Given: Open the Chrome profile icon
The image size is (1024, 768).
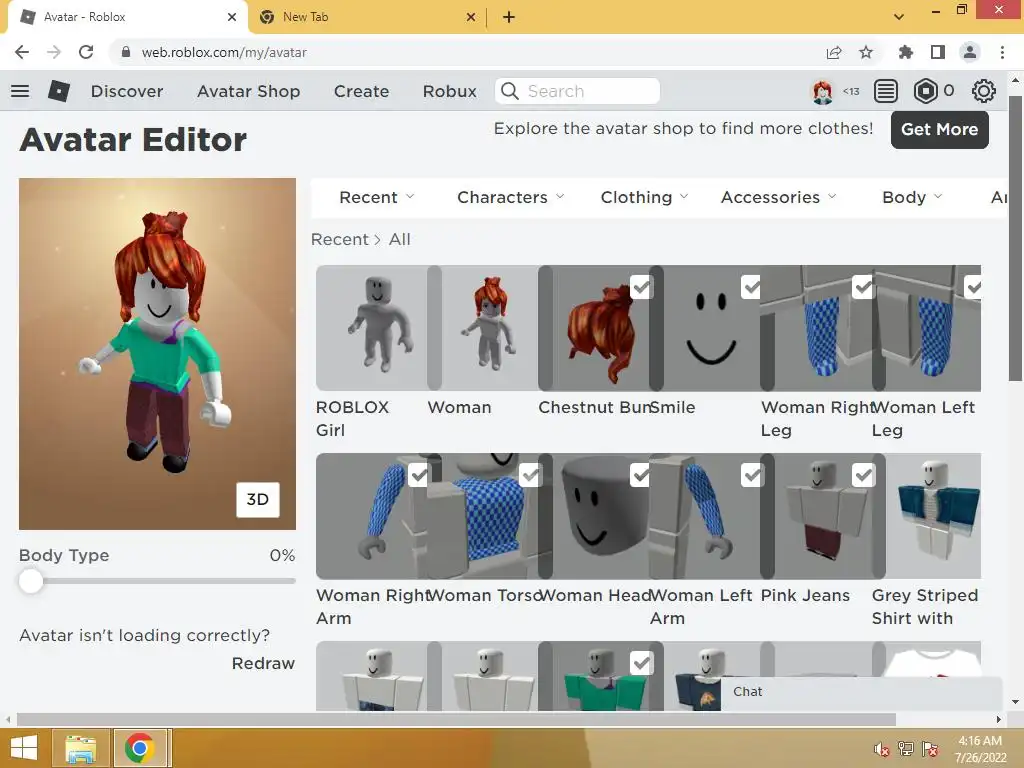Looking at the screenshot, I should tap(970, 52).
